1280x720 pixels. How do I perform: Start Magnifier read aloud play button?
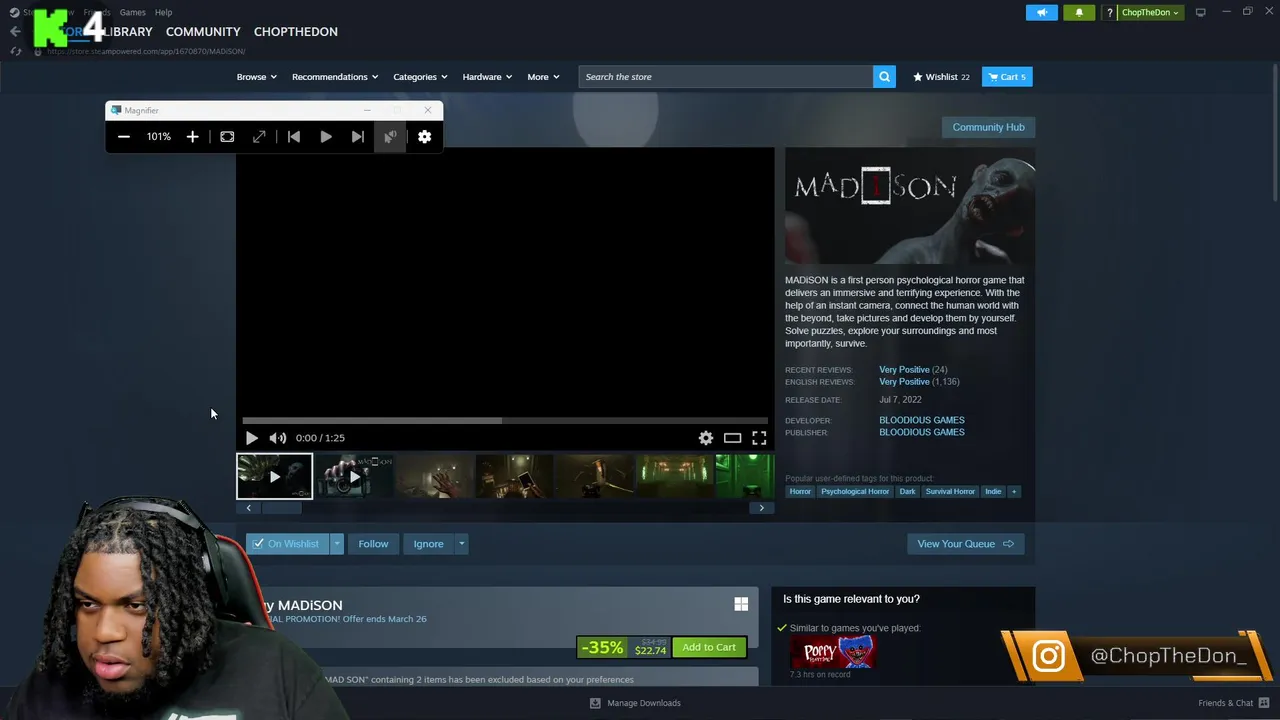tap(326, 137)
